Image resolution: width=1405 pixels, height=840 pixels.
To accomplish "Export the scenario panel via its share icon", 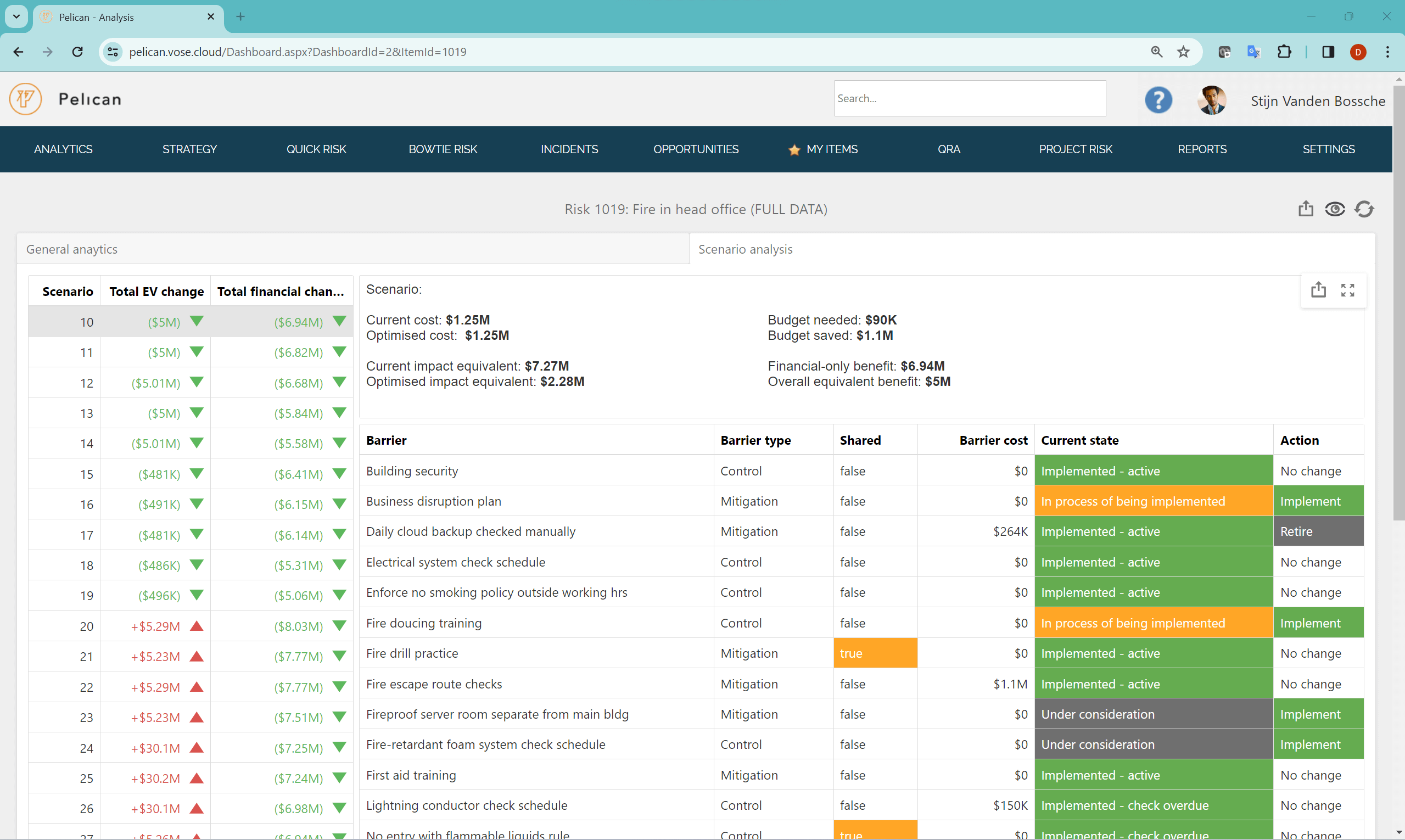I will click(1319, 289).
